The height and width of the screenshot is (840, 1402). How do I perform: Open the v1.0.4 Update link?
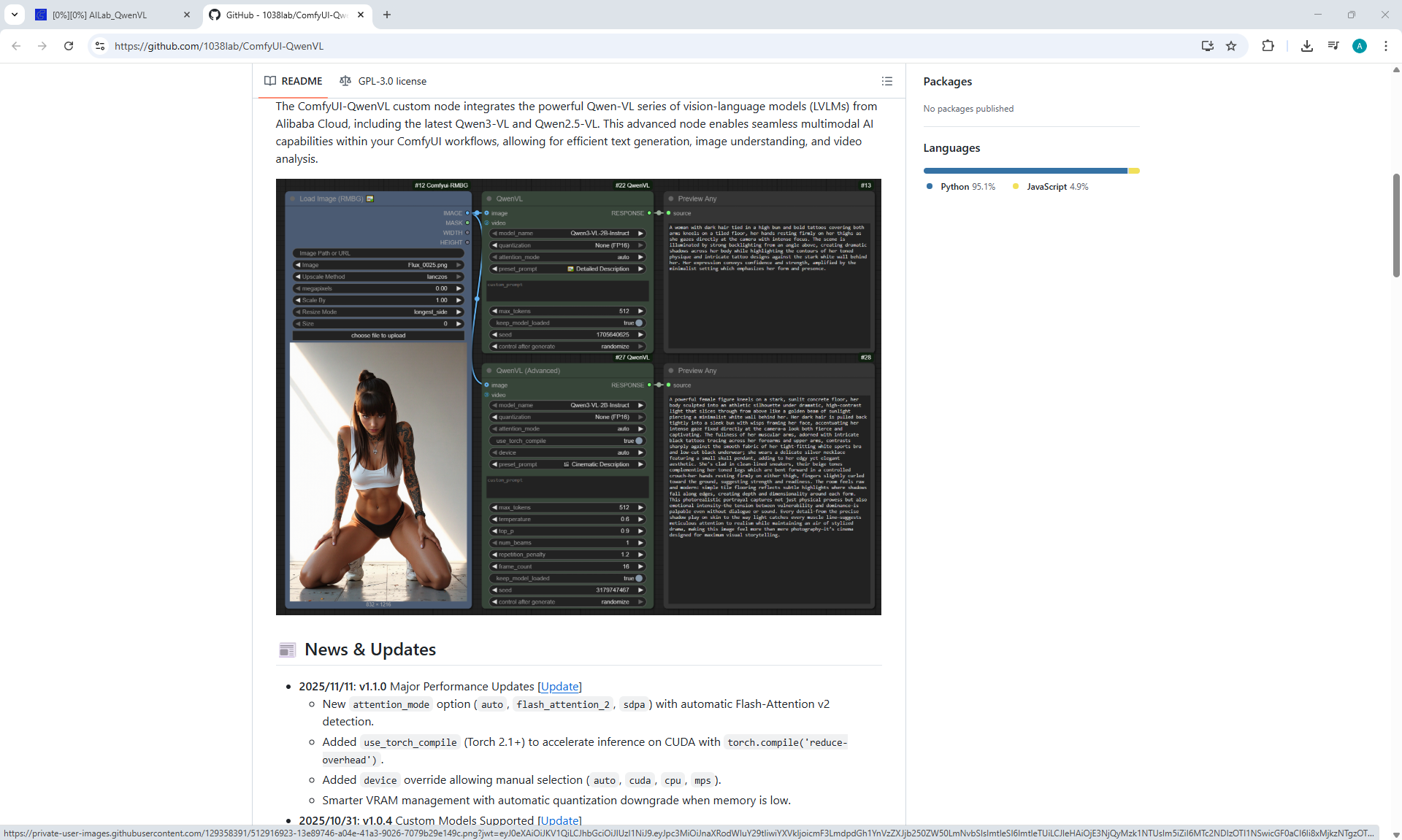[559, 820]
